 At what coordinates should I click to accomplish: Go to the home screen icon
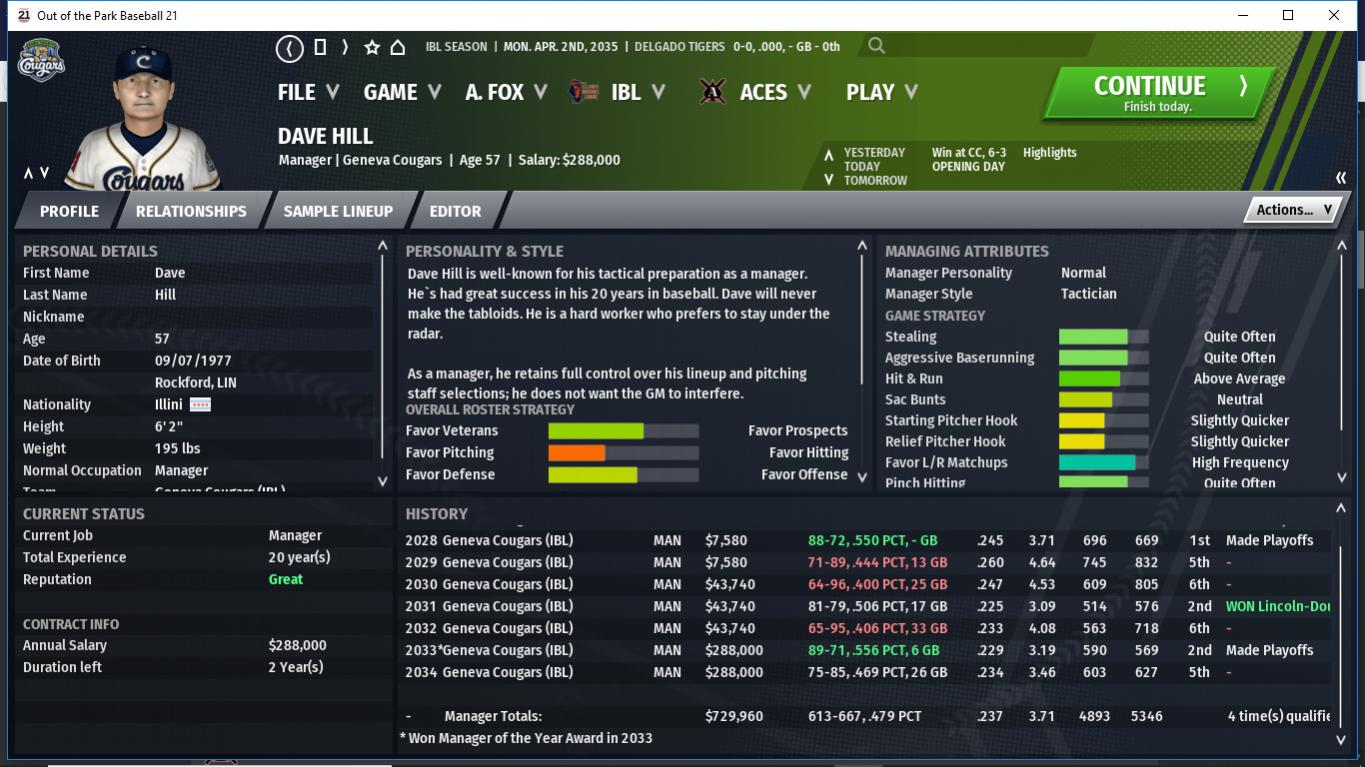click(x=397, y=47)
